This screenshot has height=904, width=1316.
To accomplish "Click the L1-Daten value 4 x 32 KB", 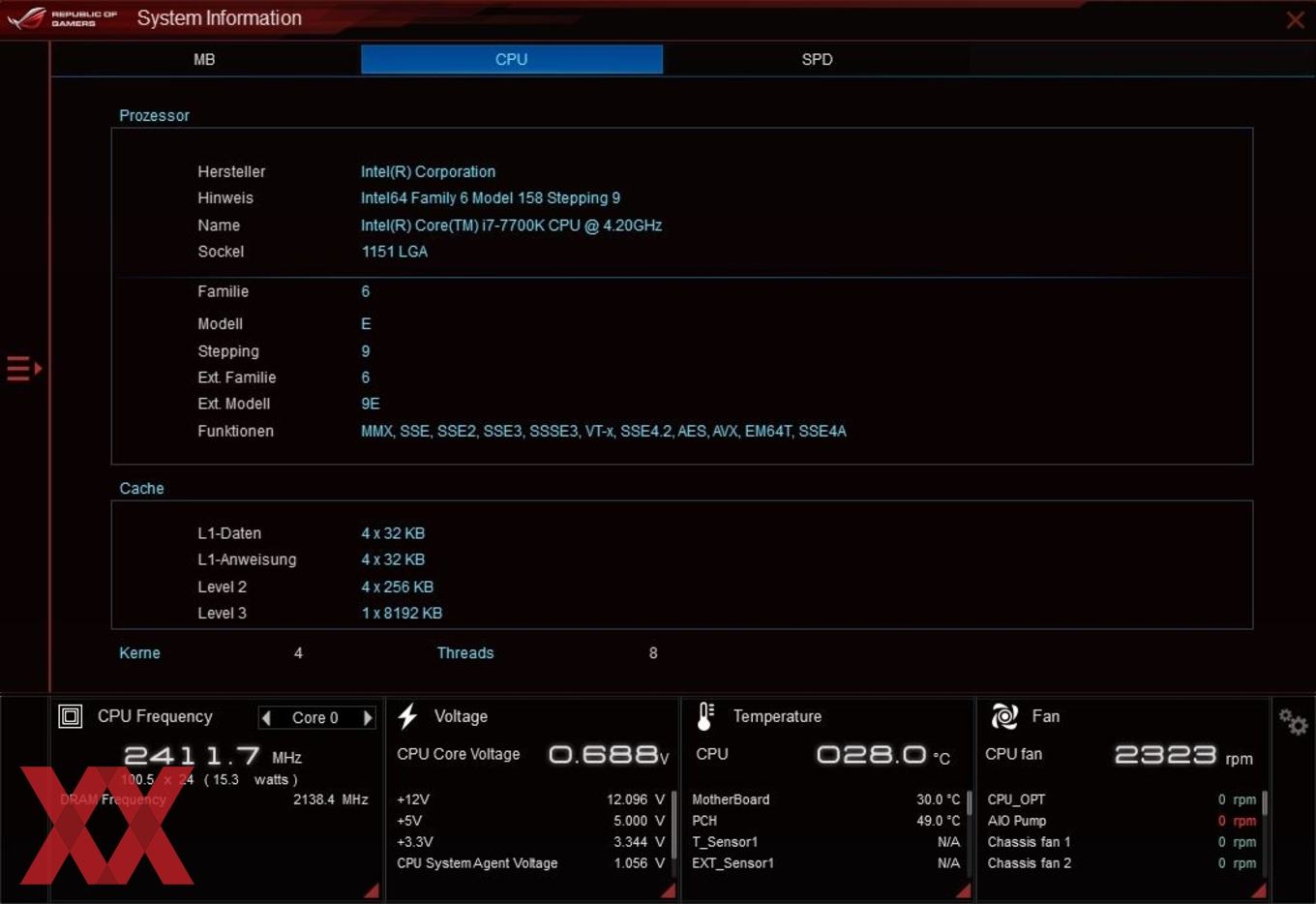I will coord(393,533).
